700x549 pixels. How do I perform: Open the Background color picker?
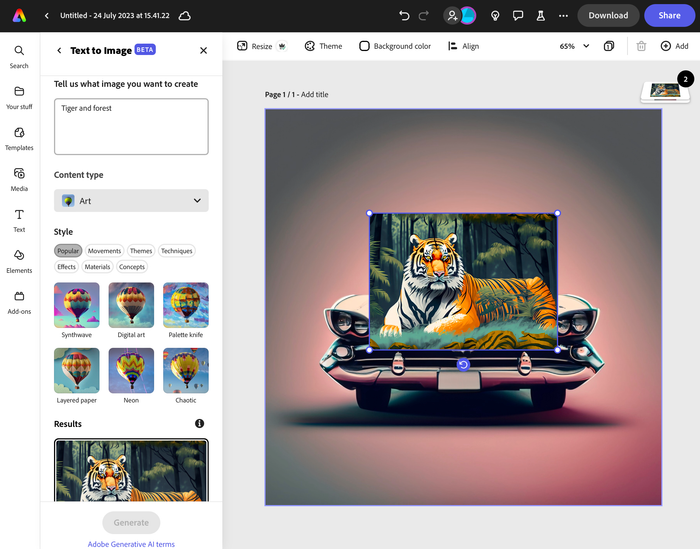[x=395, y=46]
